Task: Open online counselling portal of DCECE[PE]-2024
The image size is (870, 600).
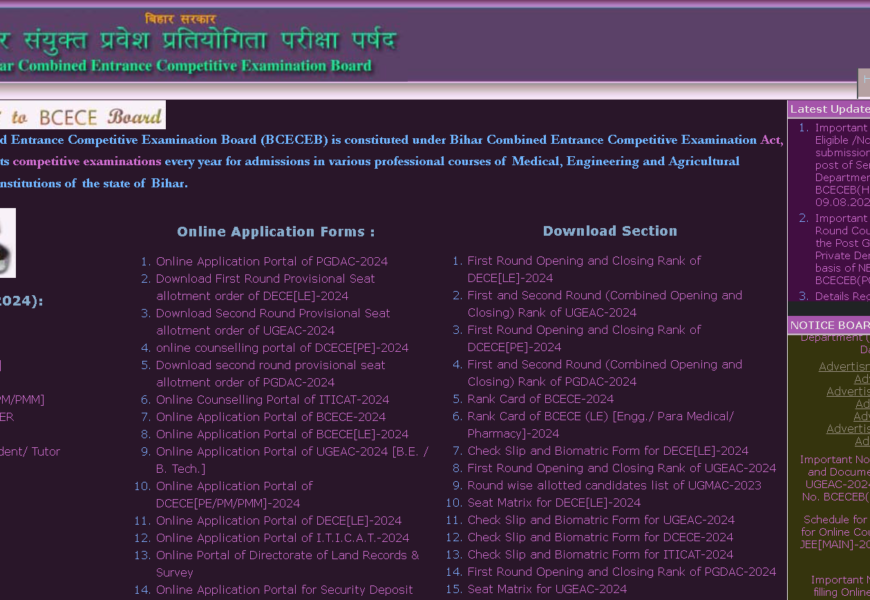Action: pyautogui.click(x=282, y=348)
